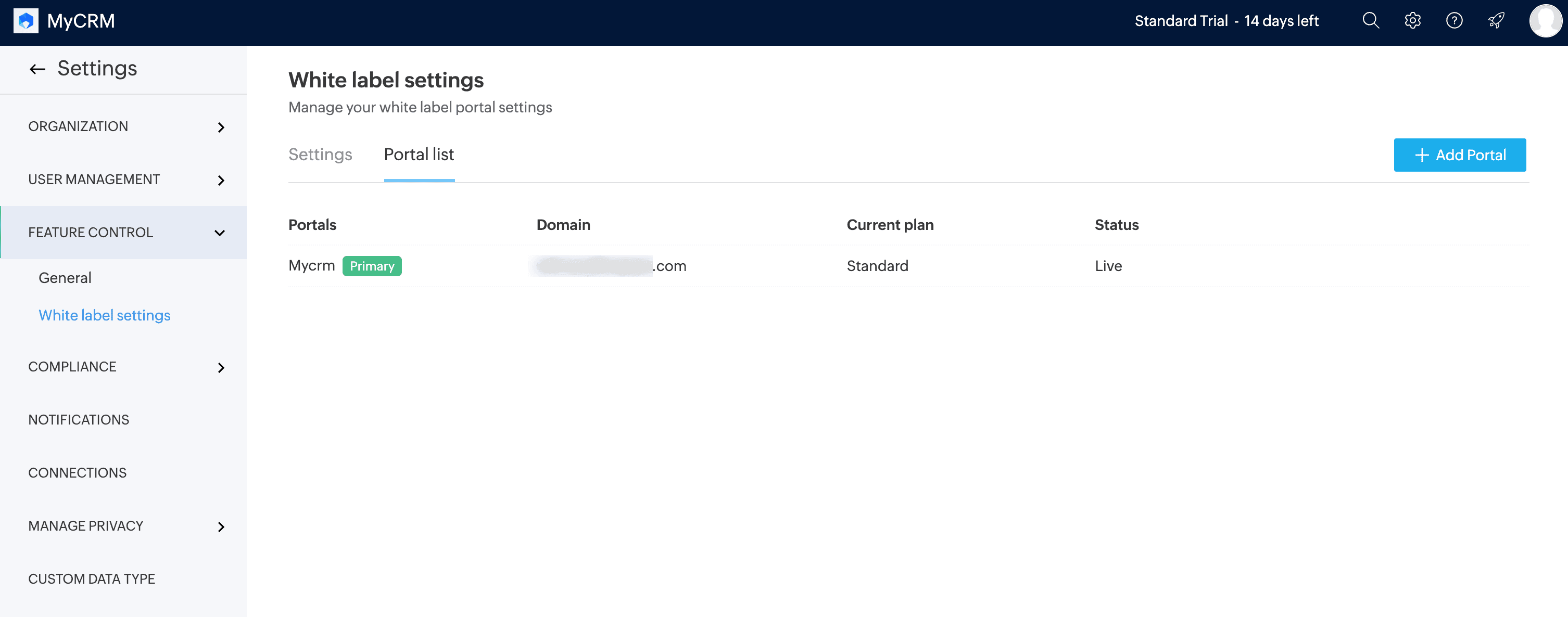
Task: Open CONNECTIONS settings section
Action: (77, 473)
